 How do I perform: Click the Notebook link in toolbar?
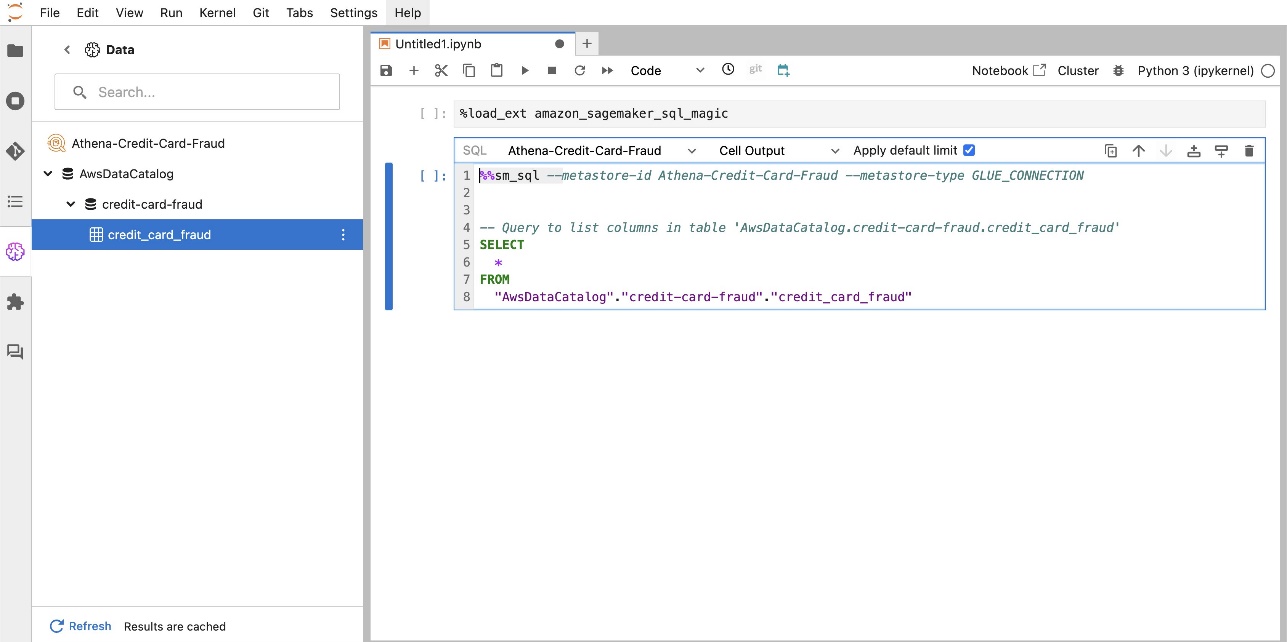pos(1009,71)
